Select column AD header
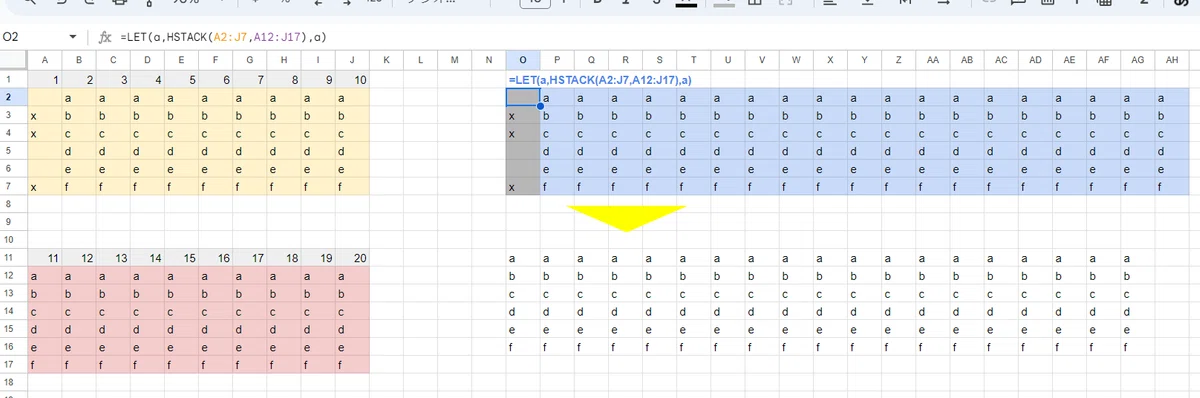 [1035, 61]
